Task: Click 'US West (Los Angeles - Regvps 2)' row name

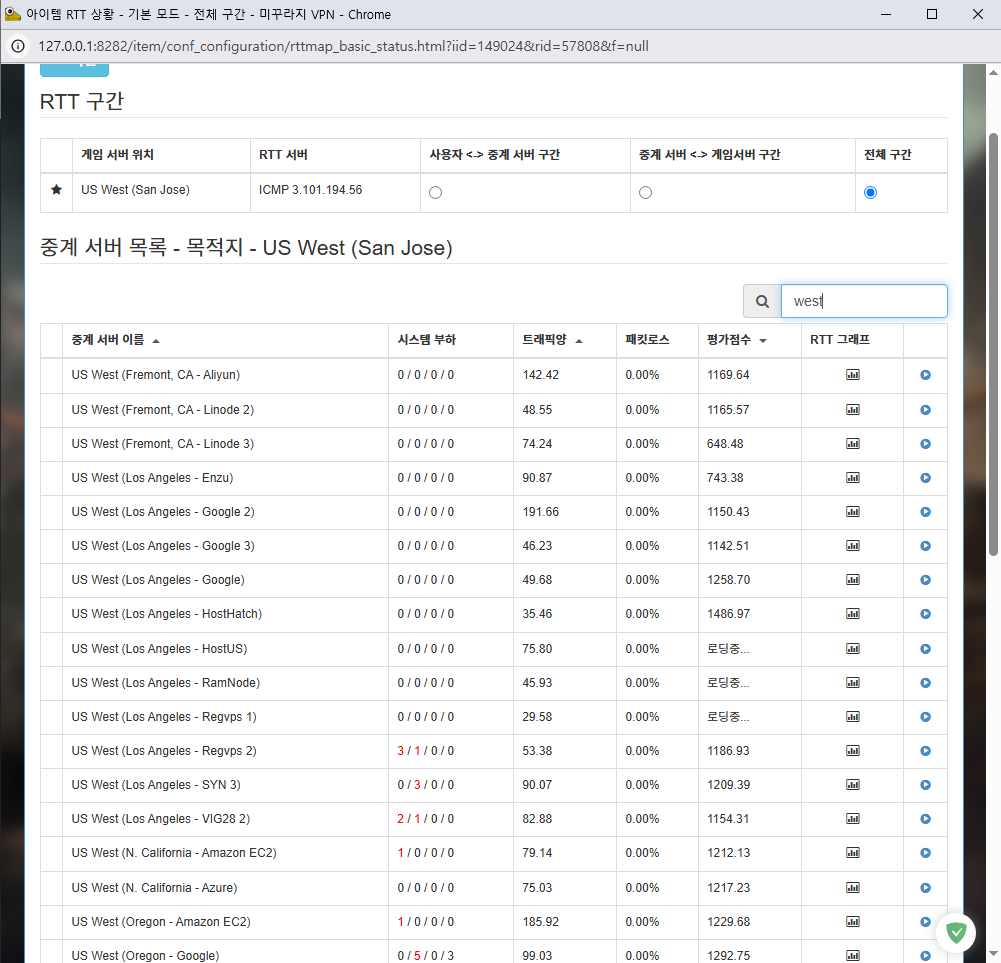Action: click(x=164, y=751)
